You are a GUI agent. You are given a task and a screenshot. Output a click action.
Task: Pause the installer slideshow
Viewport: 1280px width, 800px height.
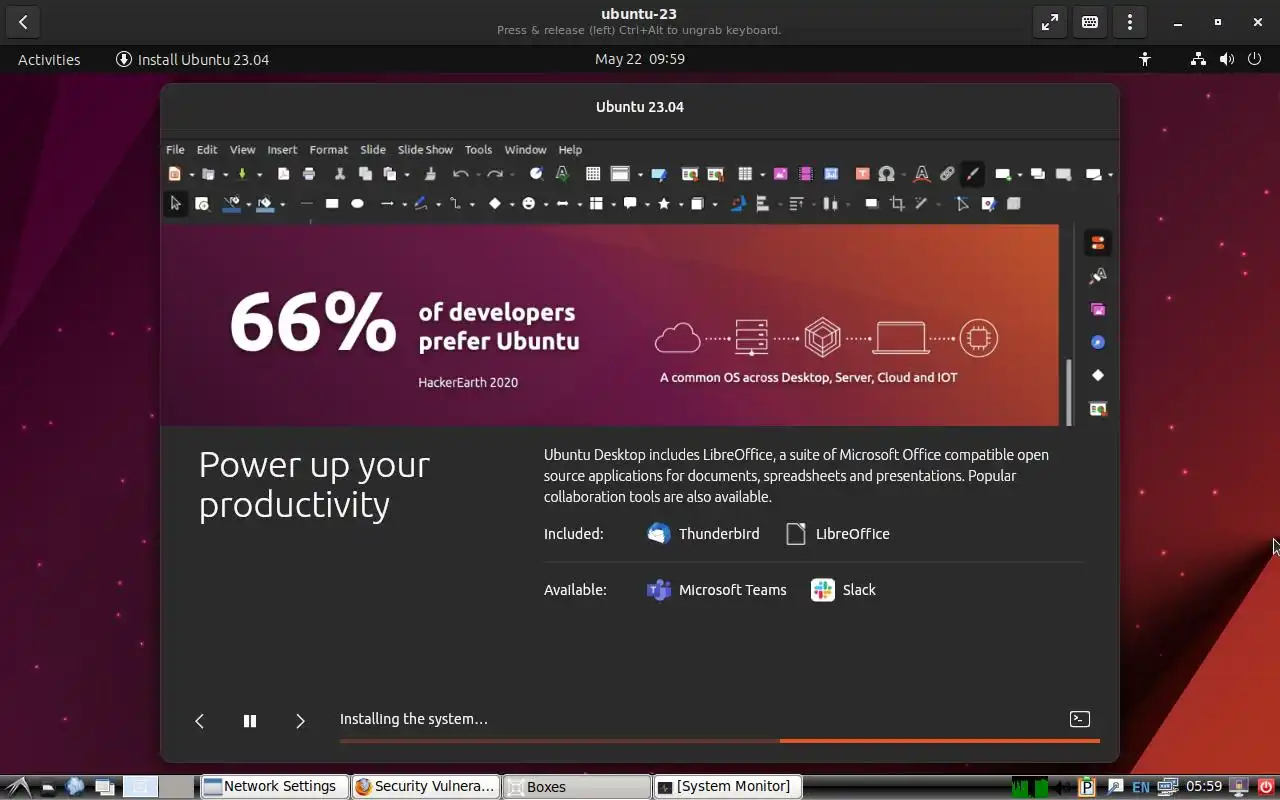point(250,720)
